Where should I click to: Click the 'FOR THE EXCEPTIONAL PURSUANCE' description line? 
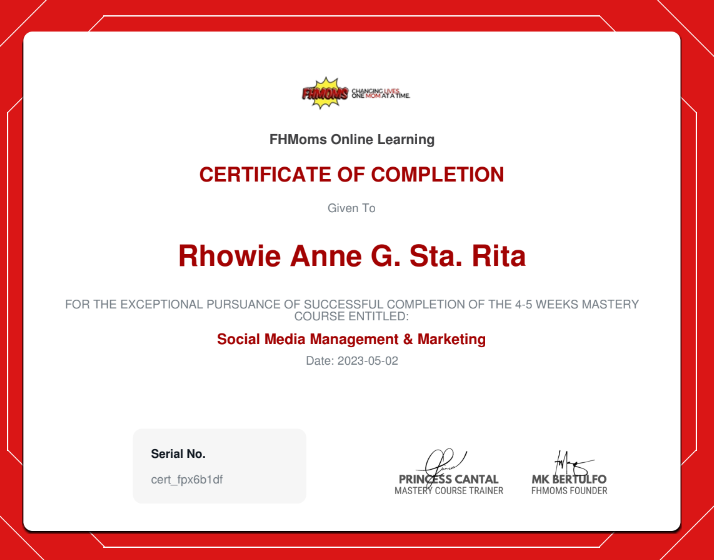[x=352, y=304]
